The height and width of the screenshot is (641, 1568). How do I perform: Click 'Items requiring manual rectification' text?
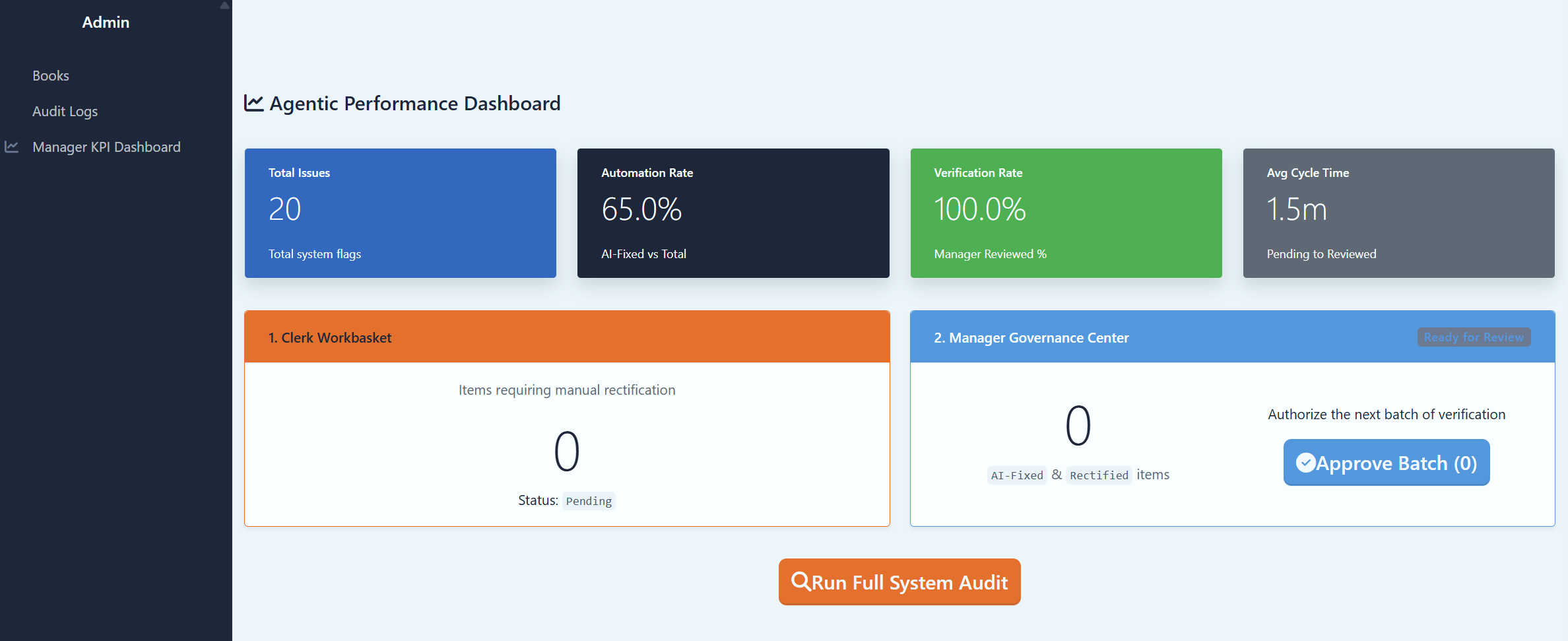click(567, 390)
